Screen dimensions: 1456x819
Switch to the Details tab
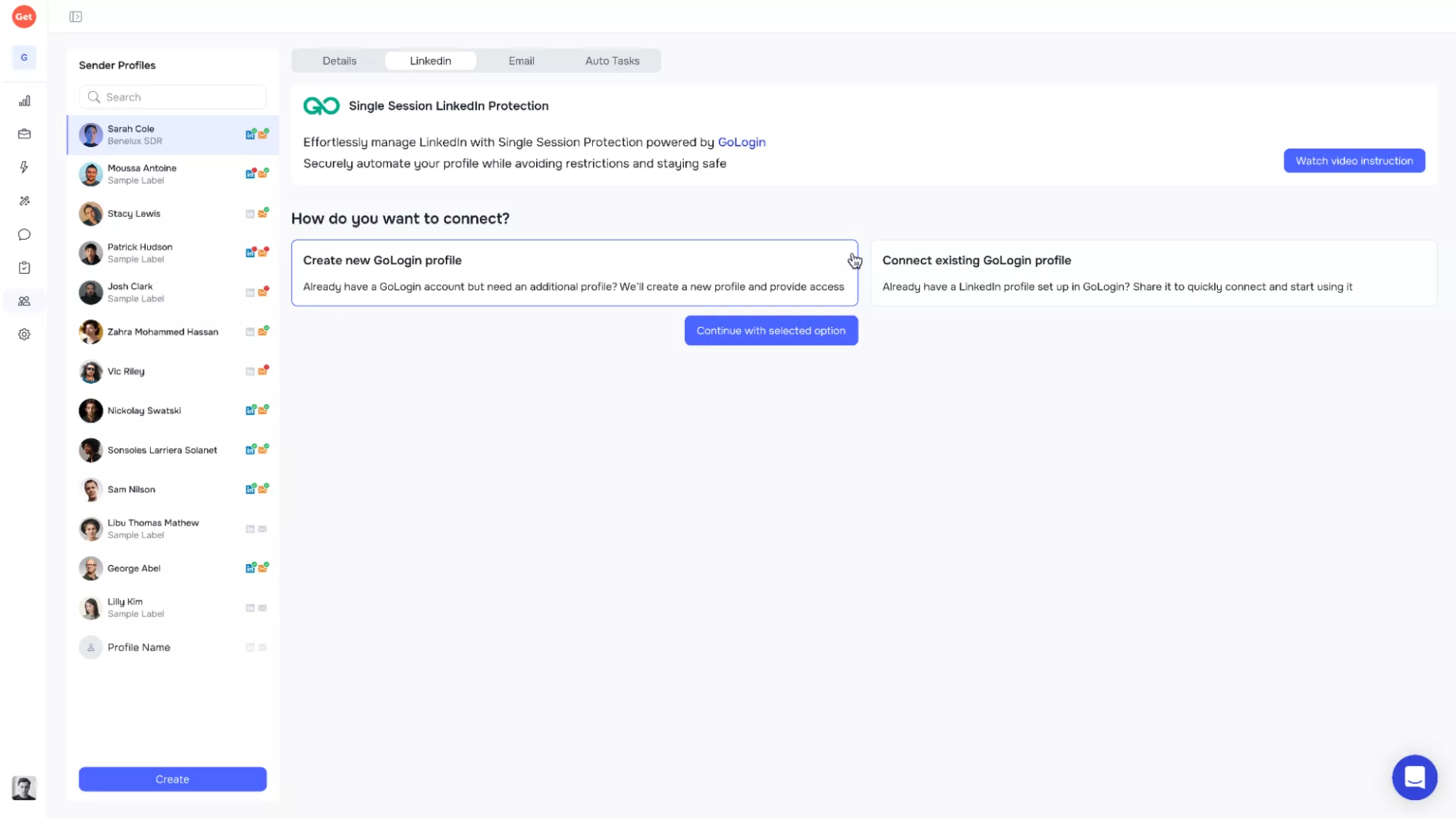[339, 61]
